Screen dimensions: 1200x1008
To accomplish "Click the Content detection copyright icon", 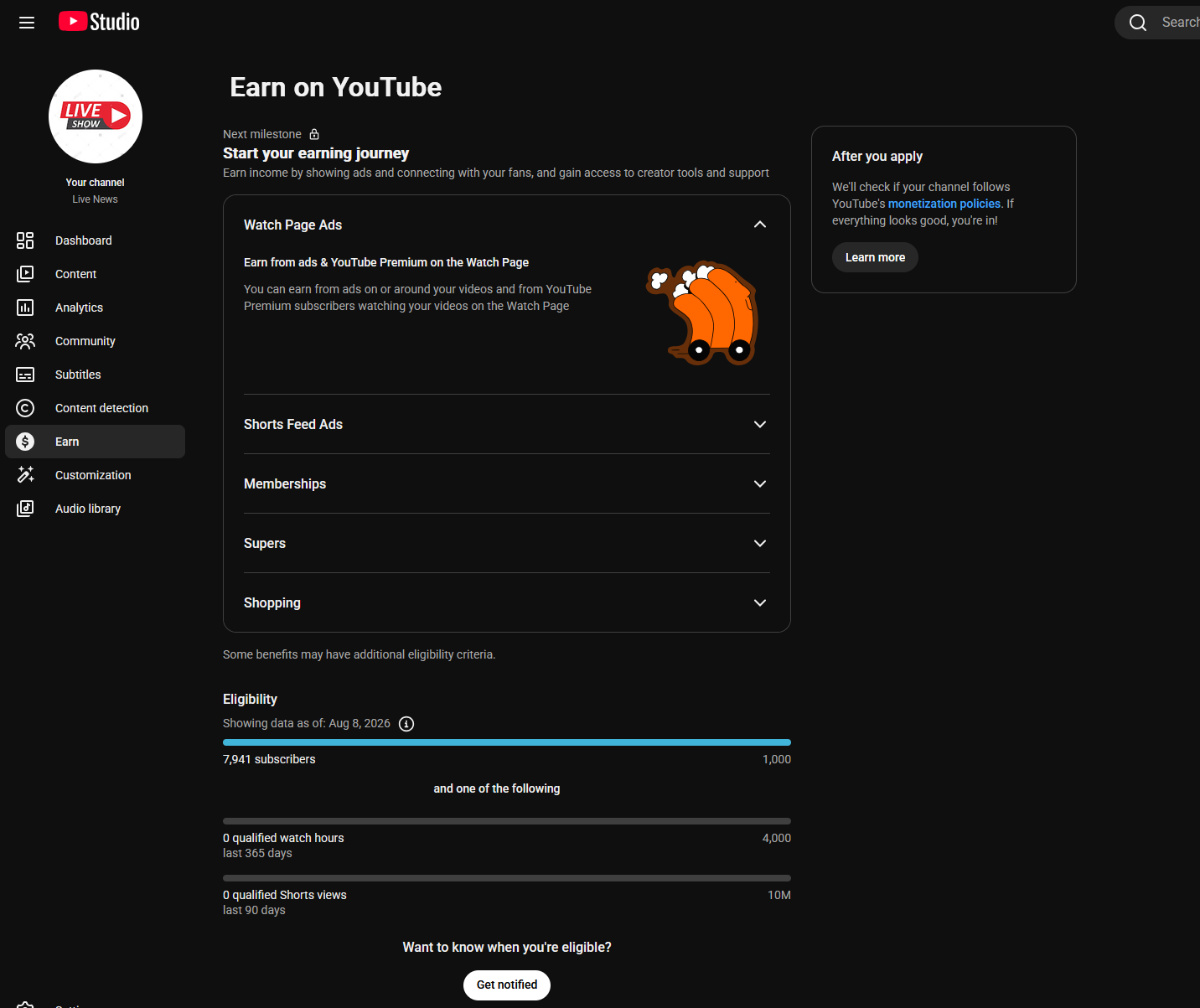I will [x=25, y=408].
